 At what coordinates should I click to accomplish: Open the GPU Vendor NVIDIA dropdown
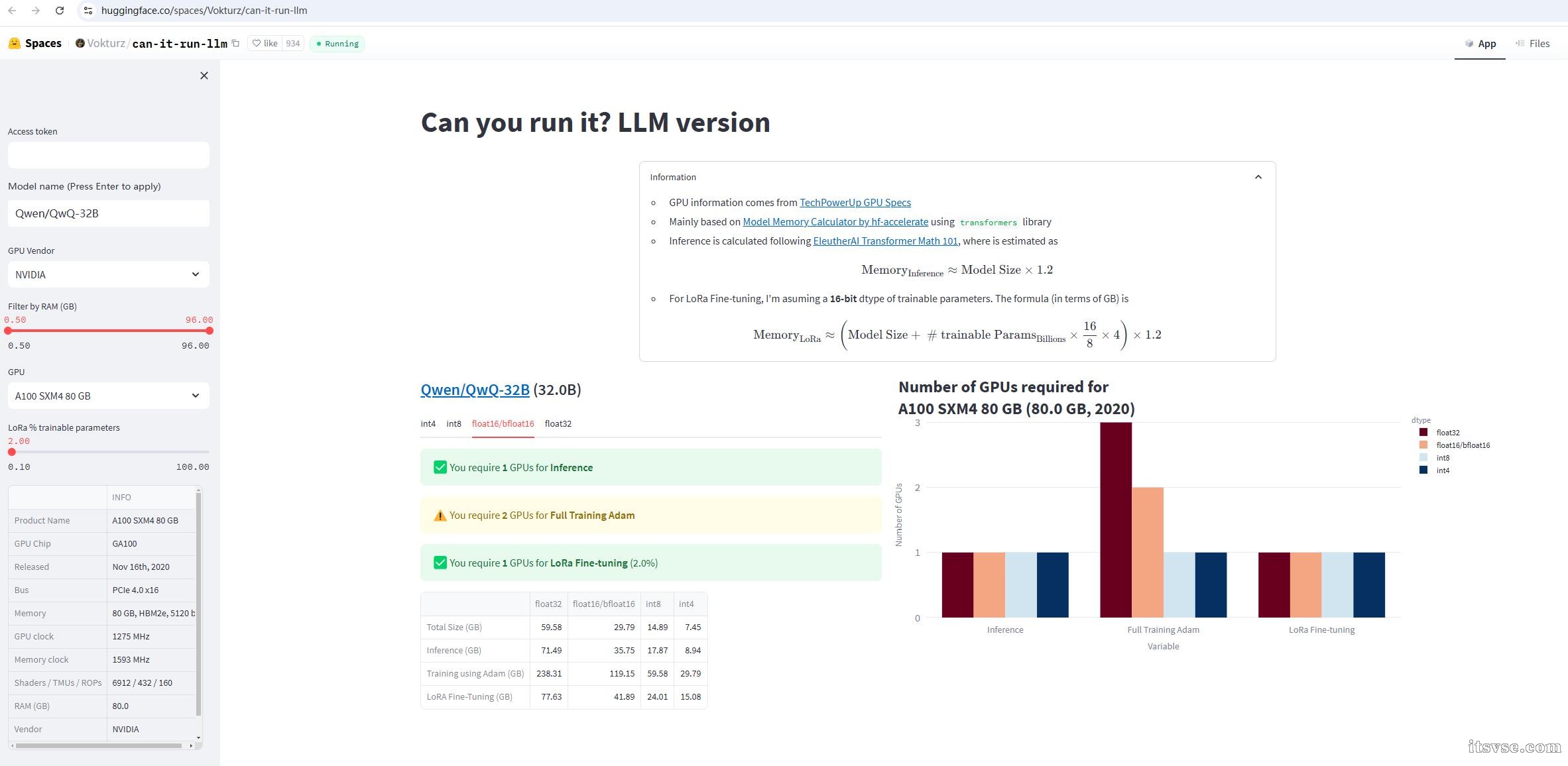[x=109, y=274]
